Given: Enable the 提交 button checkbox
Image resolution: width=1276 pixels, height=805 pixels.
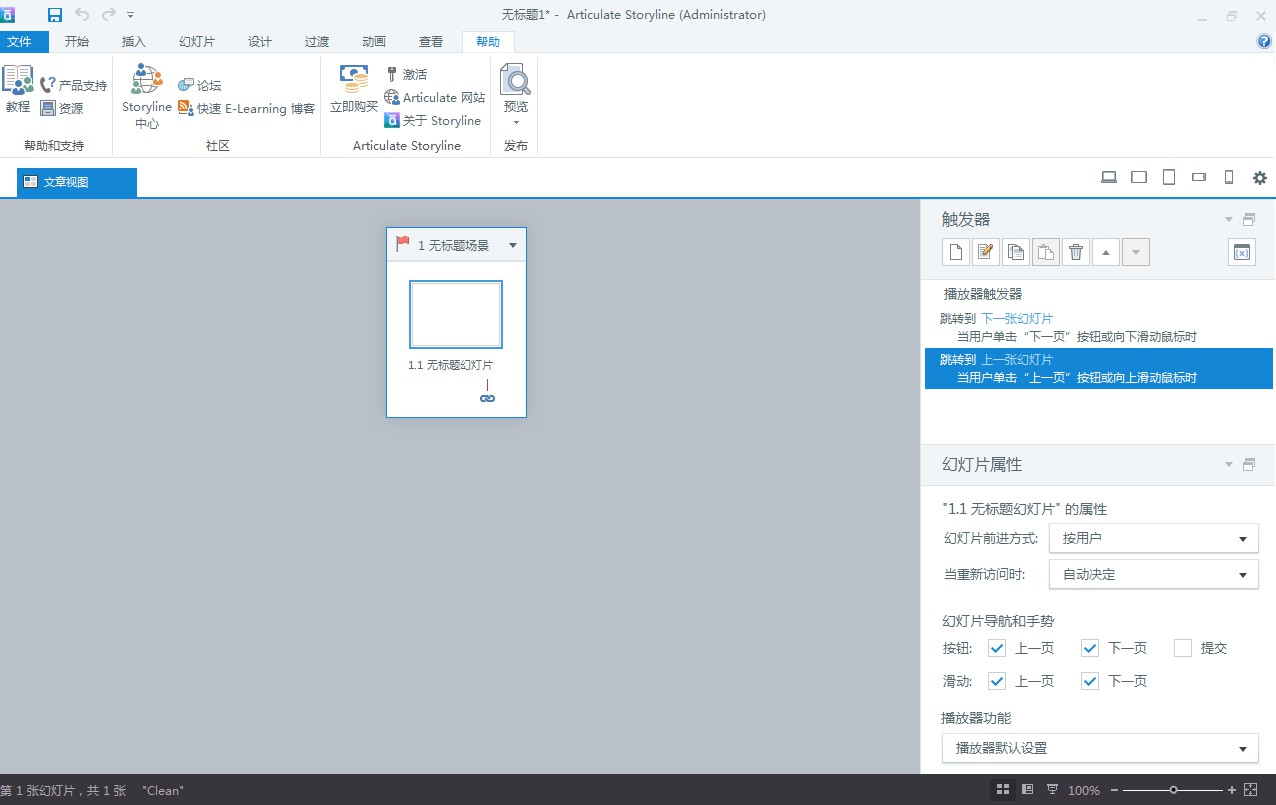Looking at the screenshot, I should tap(1183, 648).
